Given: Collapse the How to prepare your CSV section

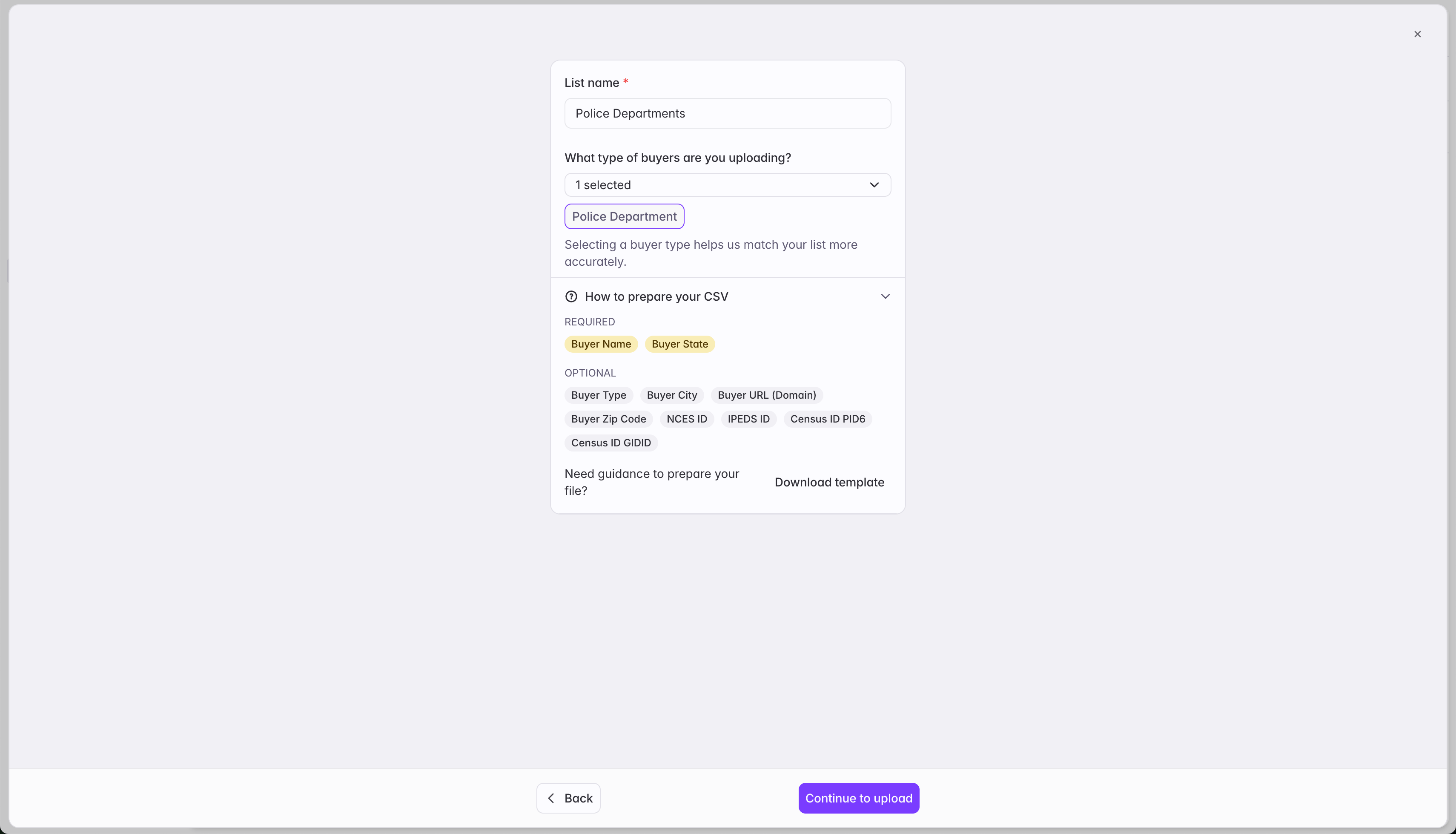Looking at the screenshot, I should tap(885, 297).
